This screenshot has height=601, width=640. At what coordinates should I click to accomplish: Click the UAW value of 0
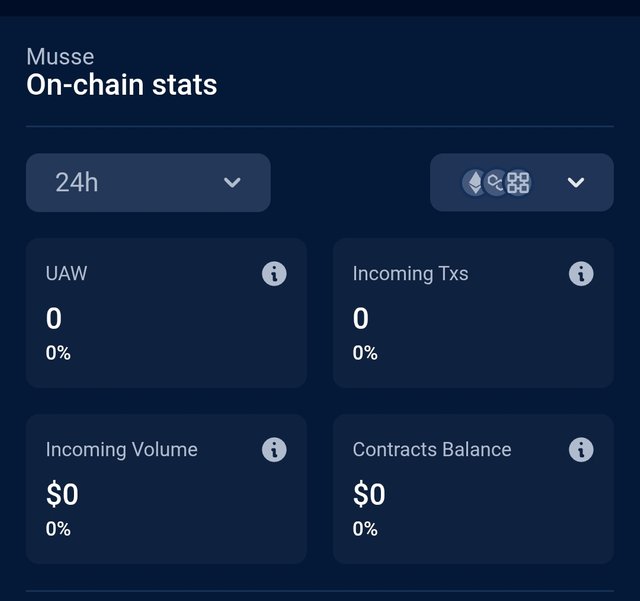pos(54,319)
